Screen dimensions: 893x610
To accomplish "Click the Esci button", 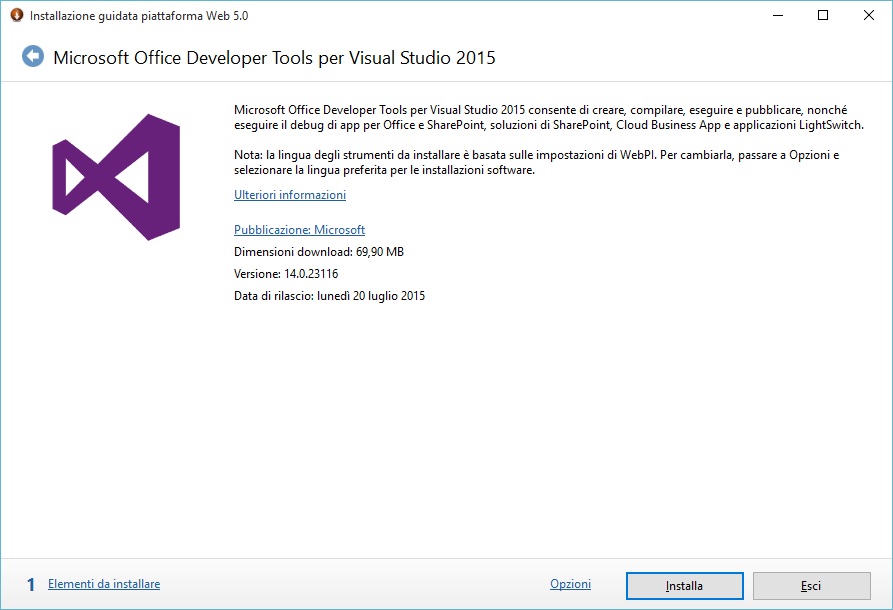I will (x=812, y=586).
